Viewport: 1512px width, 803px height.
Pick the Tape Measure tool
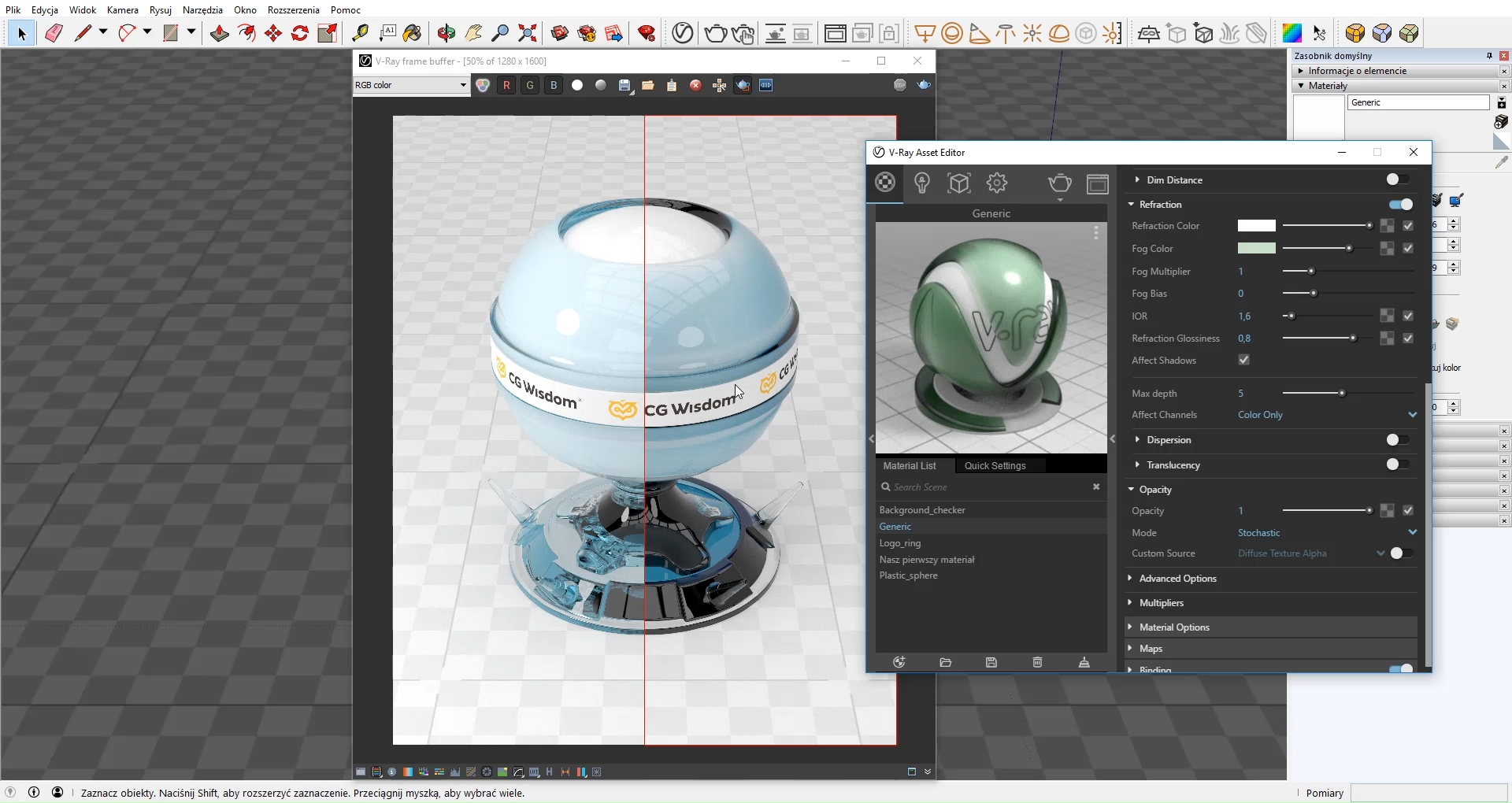pyautogui.click(x=360, y=33)
